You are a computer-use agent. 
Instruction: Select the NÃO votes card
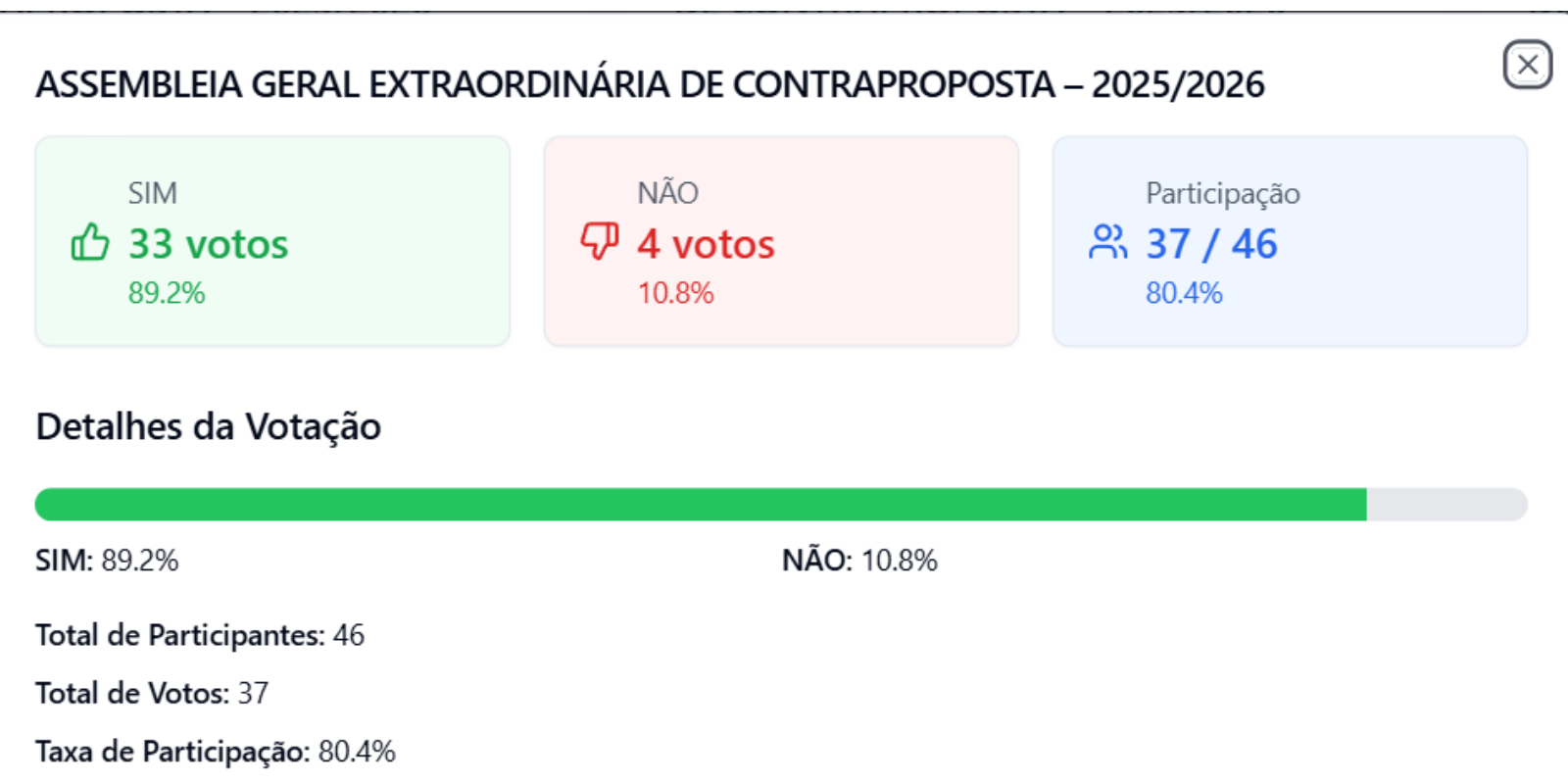point(781,241)
